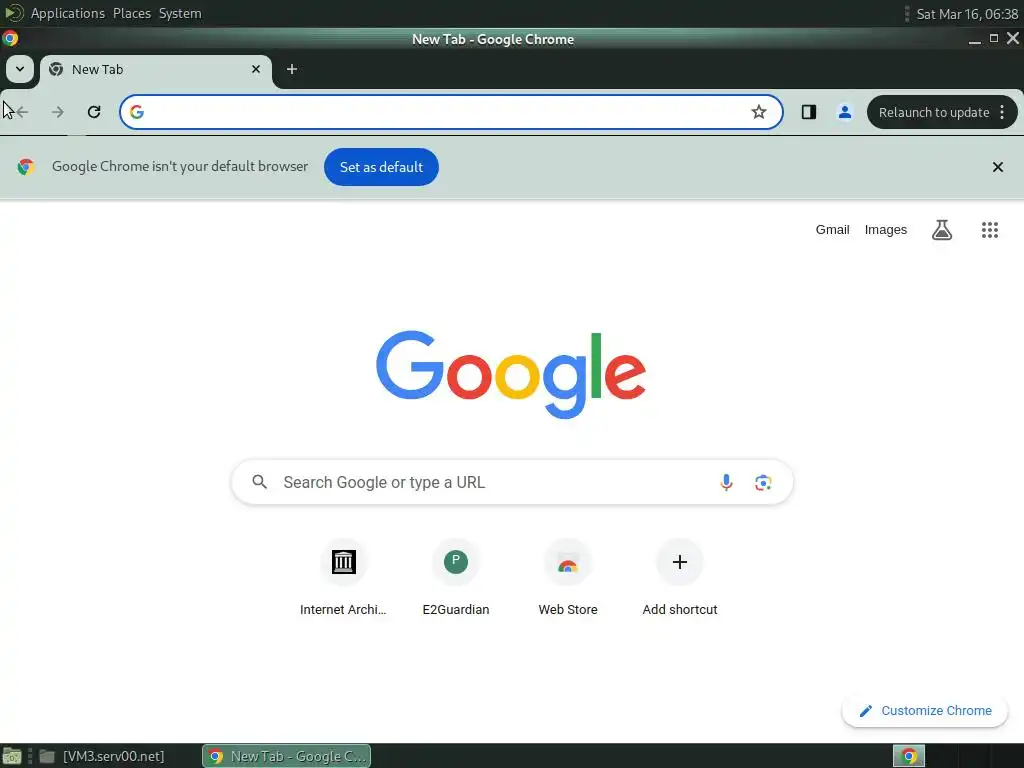Image resolution: width=1024 pixels, height=768 pixels.
Task: Click the clock showing Sat Mar 16
Action: [967, 14]
